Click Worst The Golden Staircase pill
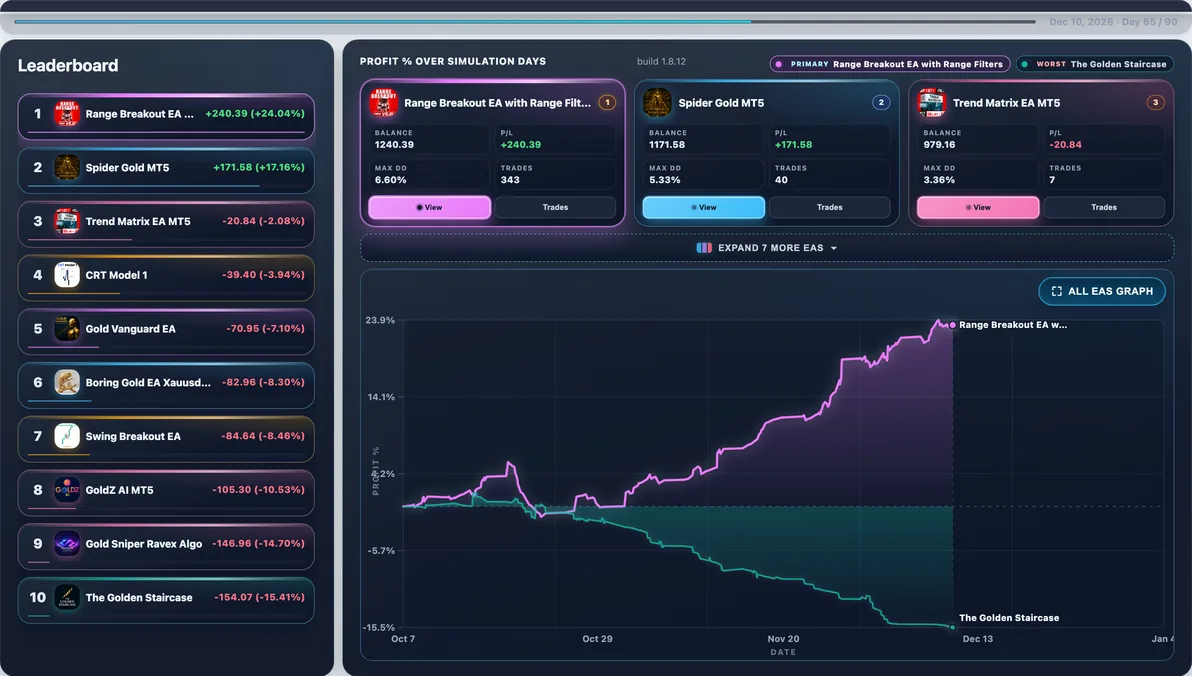This screenshot has height=676, width=1192. [x=1094, y=64]
